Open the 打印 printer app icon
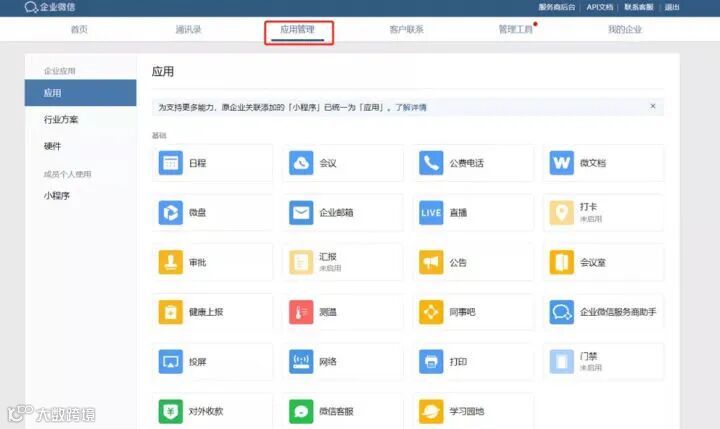The image size is (720, 429). pos(431,361)
